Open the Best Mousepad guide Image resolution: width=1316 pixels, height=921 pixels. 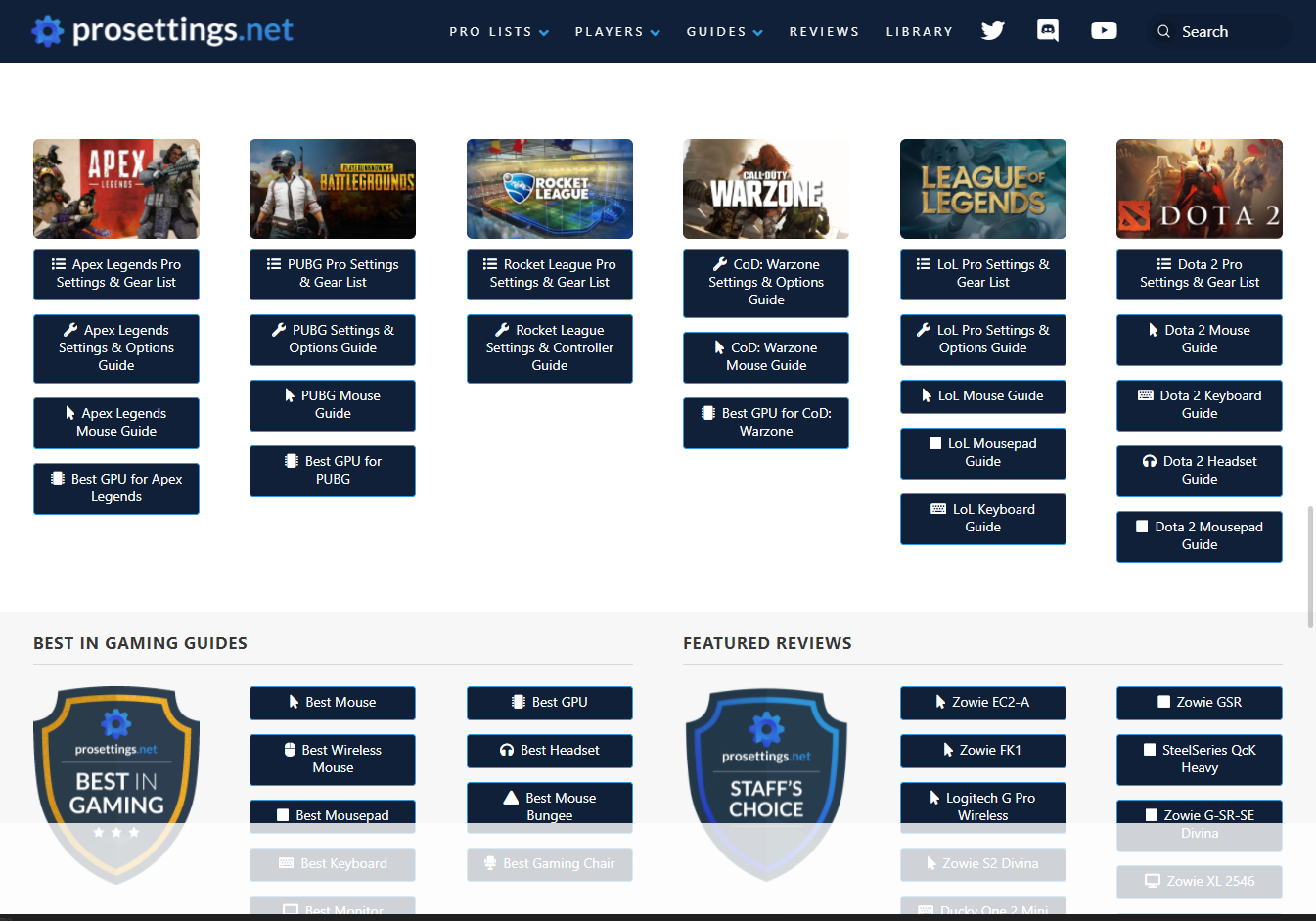point(333,816)
